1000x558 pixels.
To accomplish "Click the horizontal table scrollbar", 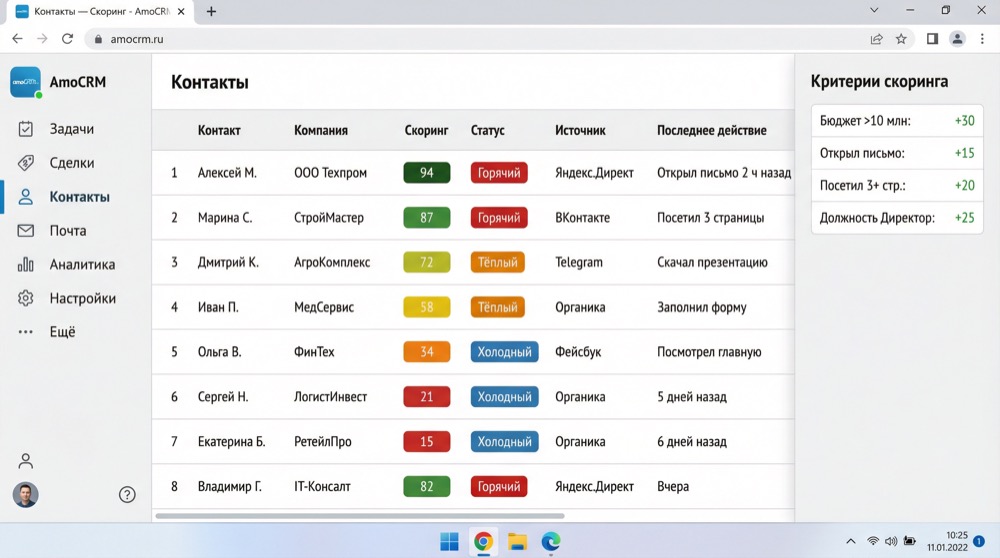I will click(360, 516).
